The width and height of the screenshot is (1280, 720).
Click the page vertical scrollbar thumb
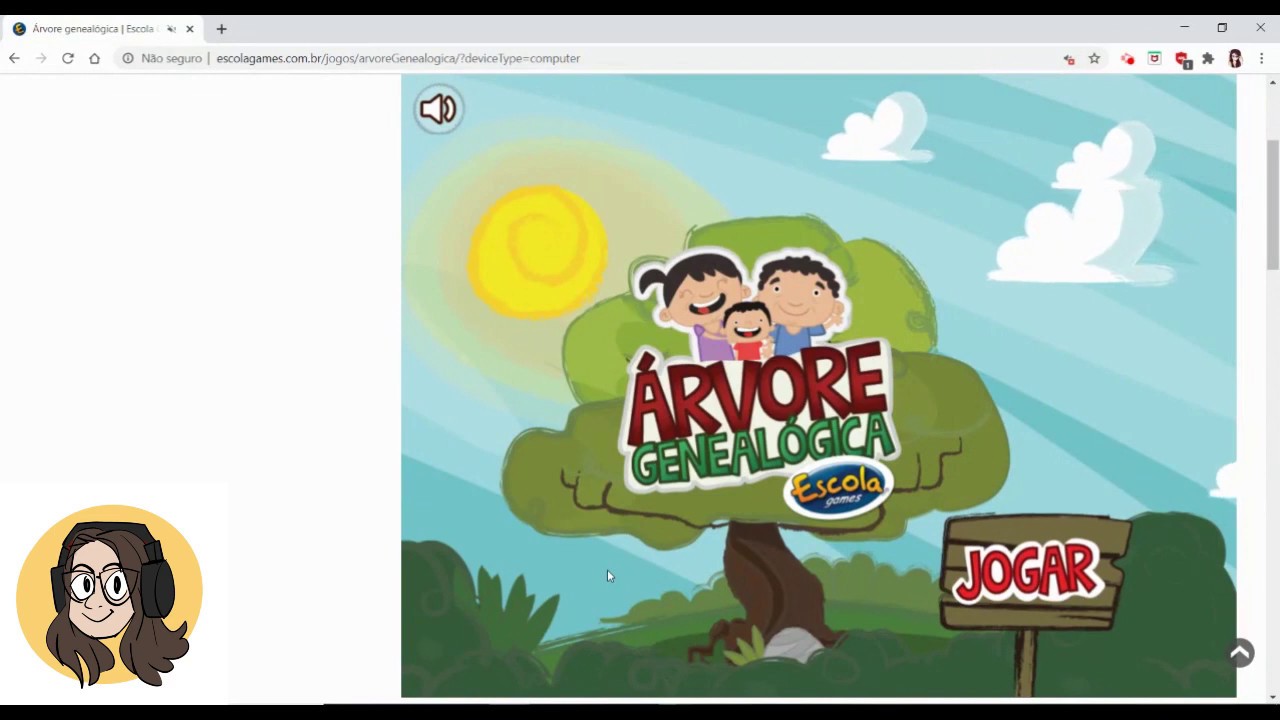1272,205
